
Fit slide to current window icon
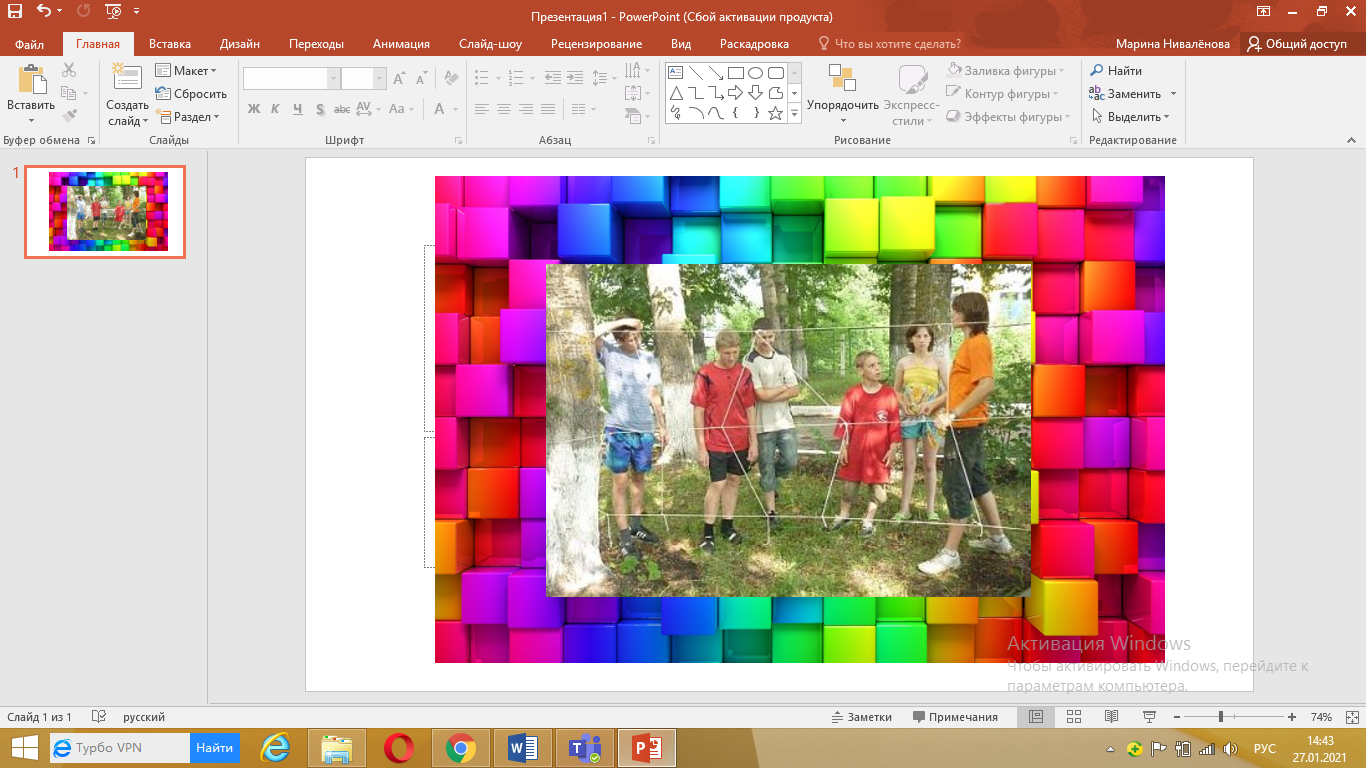(x=1350, y=717)
